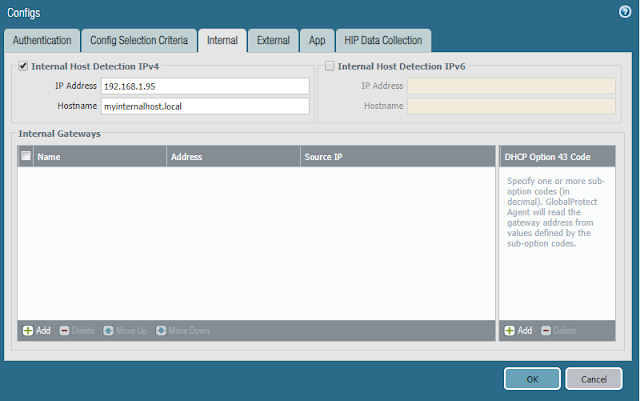Sort by the Name column header
Screen dimensions: 640x401
[100, 157]
